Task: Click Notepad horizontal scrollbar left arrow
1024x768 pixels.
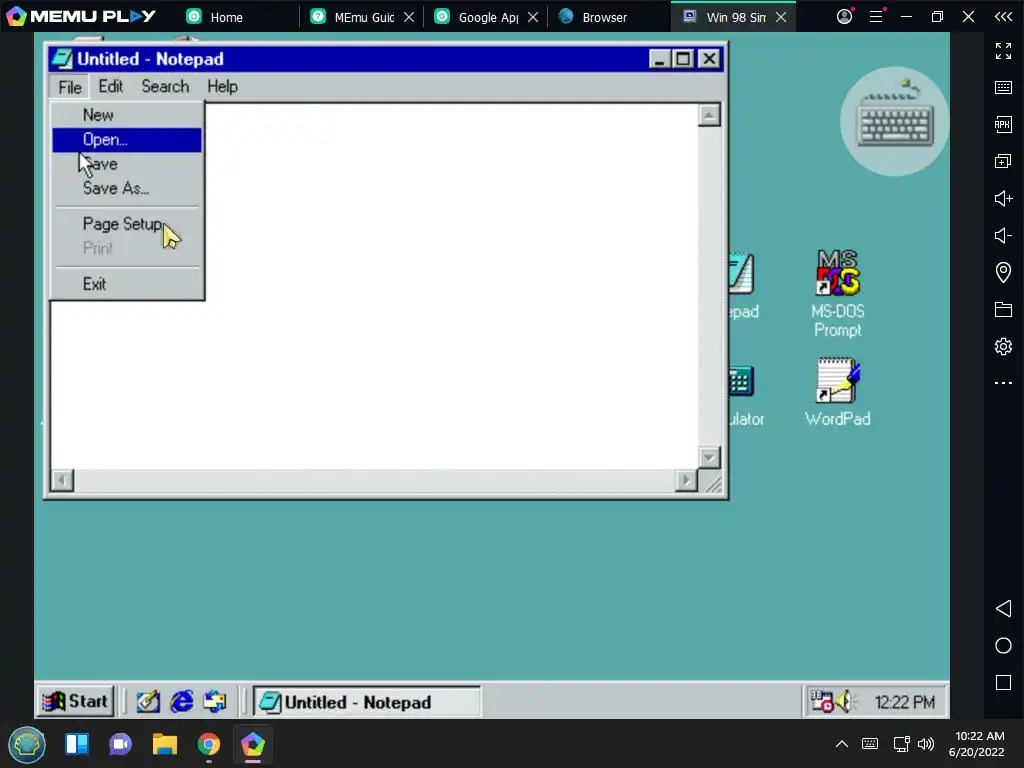Action: pyautogui.click(x=62, y=481)
